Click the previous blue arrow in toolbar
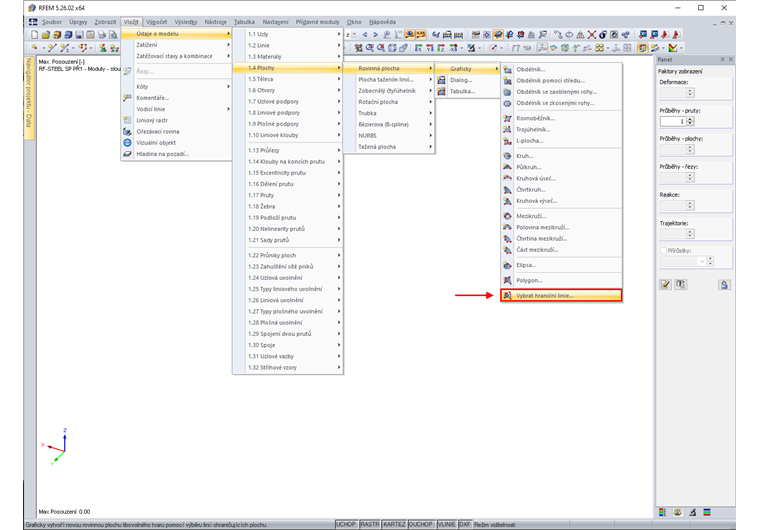This screenshot has height=530, width=760. (x=365, y=35)
